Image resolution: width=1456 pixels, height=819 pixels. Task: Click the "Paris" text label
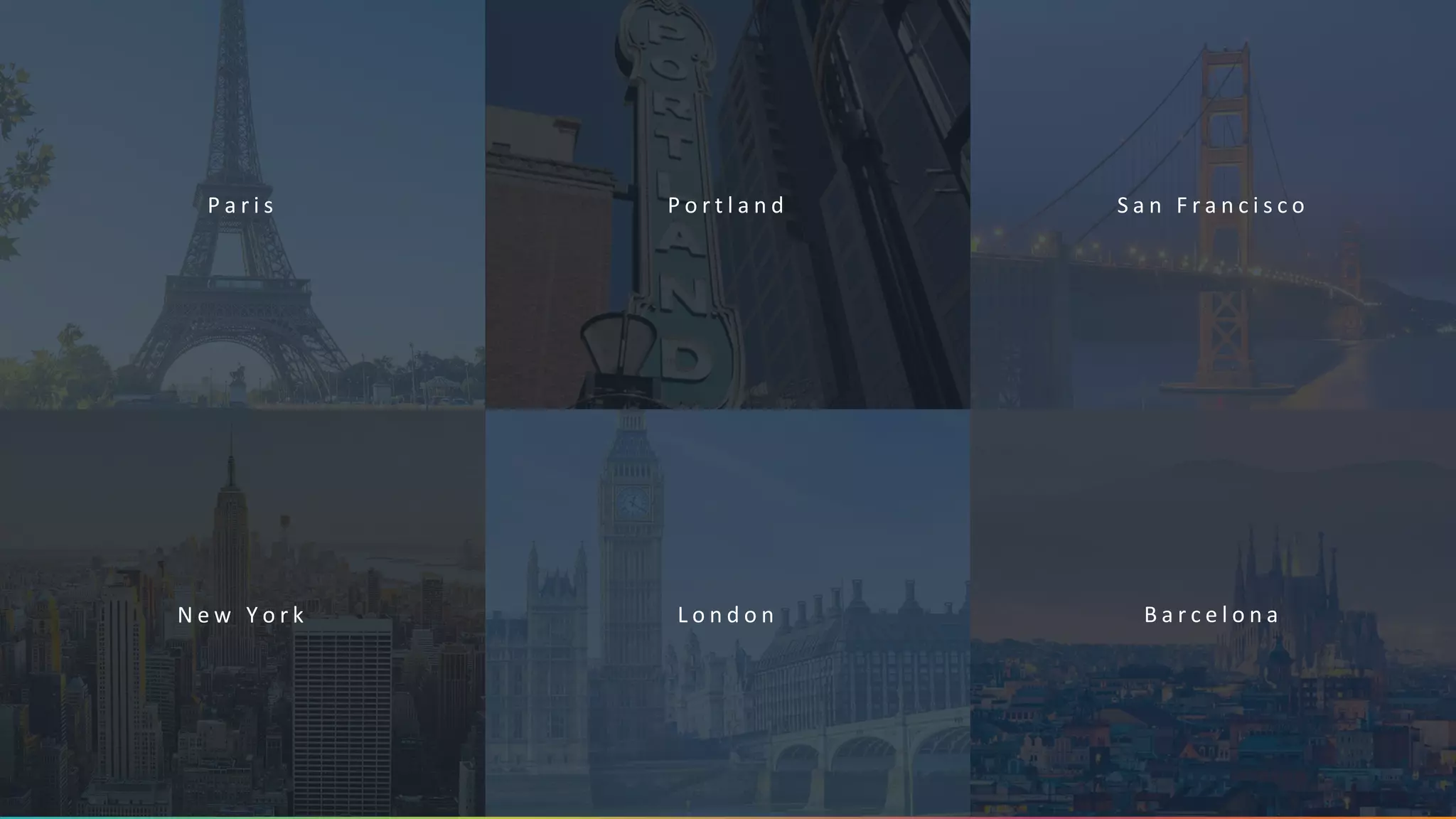(241, 205)
